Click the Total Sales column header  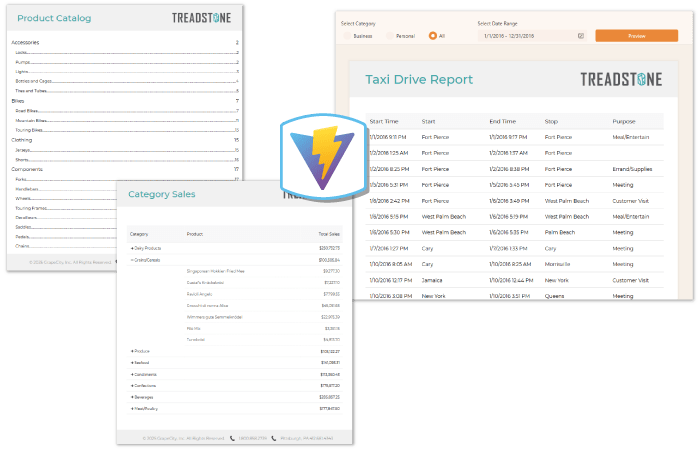pyautogui.click(x=329, y=234)
